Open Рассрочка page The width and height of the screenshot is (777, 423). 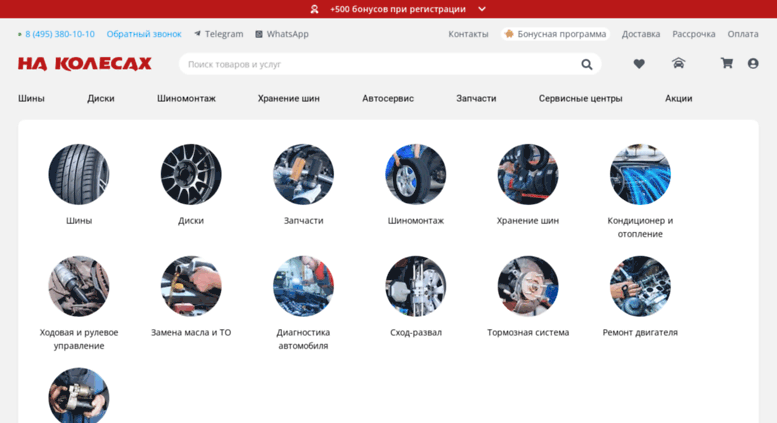click(x=694, y=34)
